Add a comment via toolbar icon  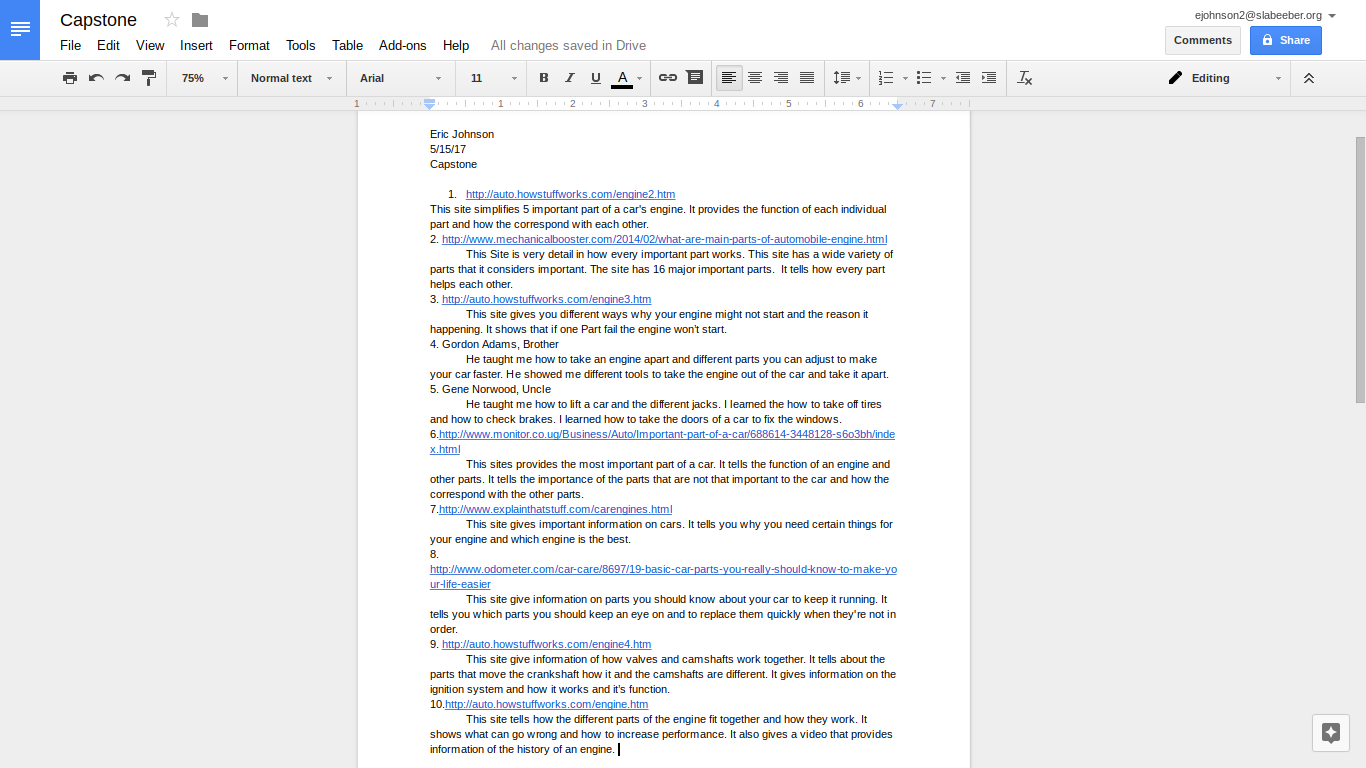point(694,78)
